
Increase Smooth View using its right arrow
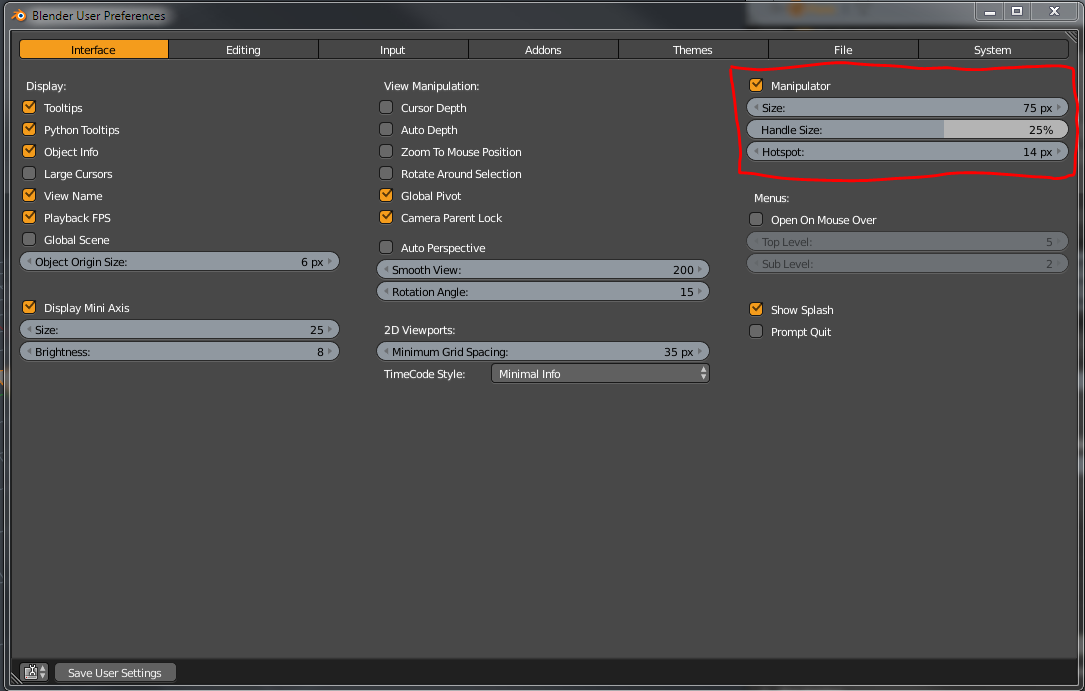[702, 270]
